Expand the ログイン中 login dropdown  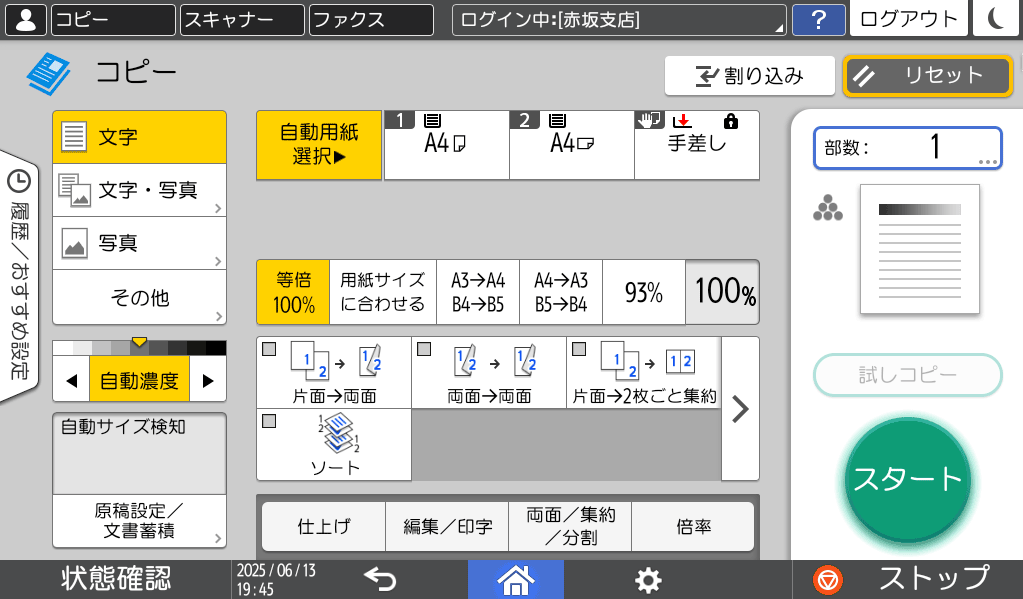pos(617,19)
